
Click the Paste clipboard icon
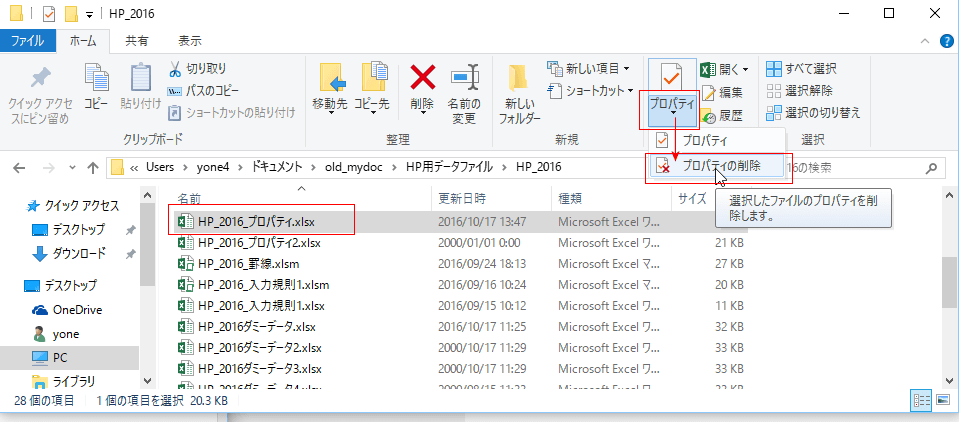pos(141,78)
